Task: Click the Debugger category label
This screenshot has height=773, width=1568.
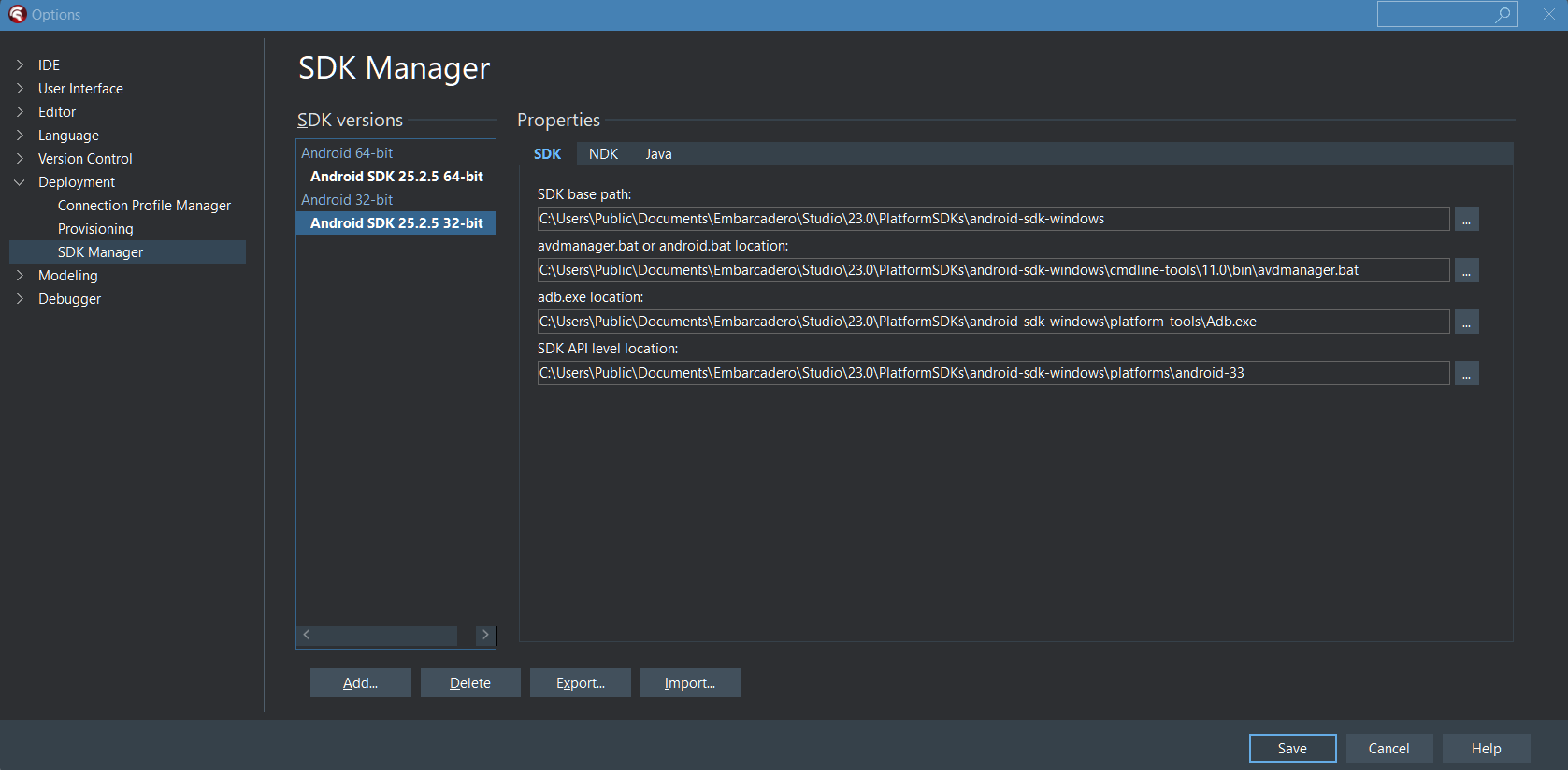Action: click(69, 299)
